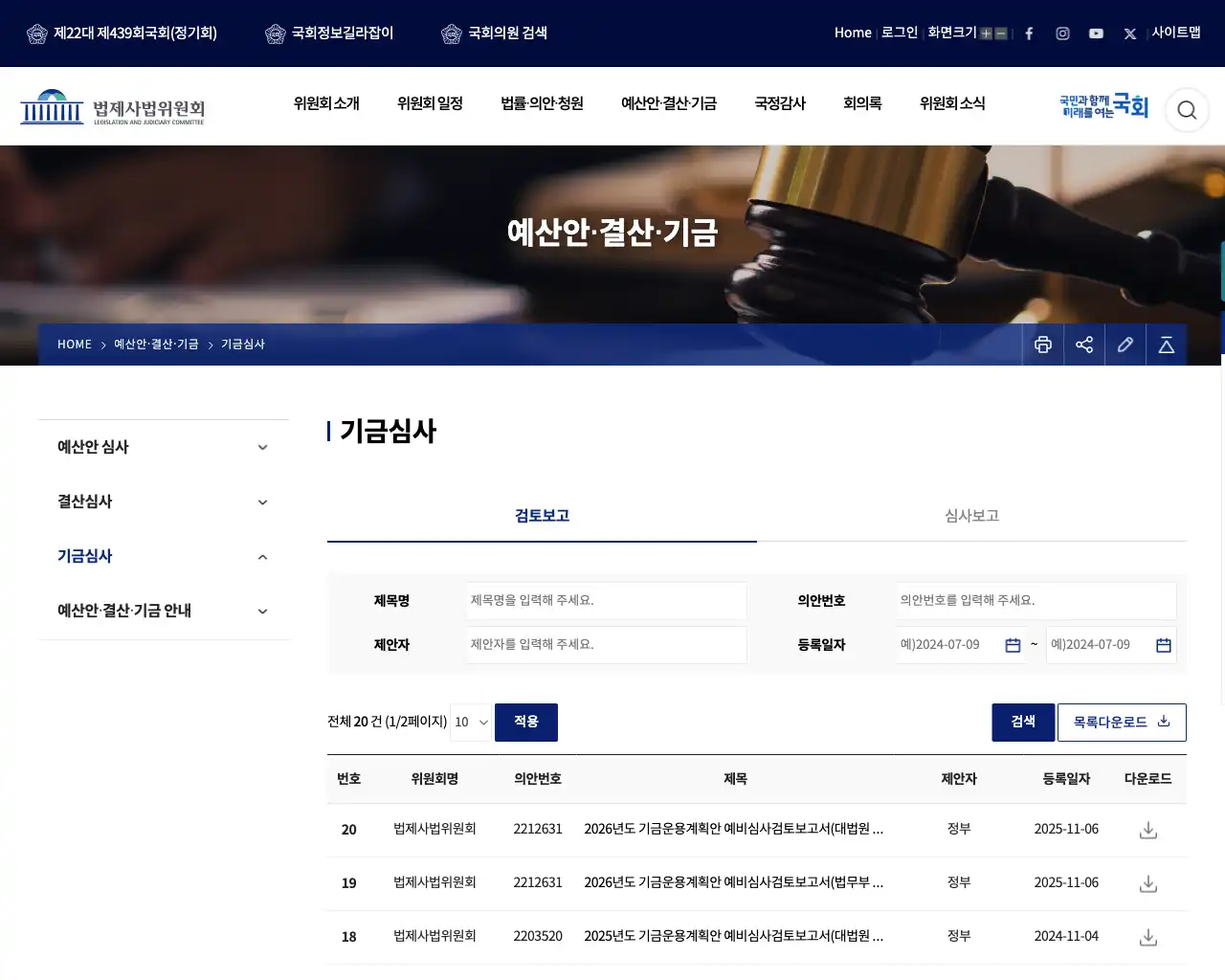
Task: Select the 검토보고 tab
Action: click(x=542, y=516)
